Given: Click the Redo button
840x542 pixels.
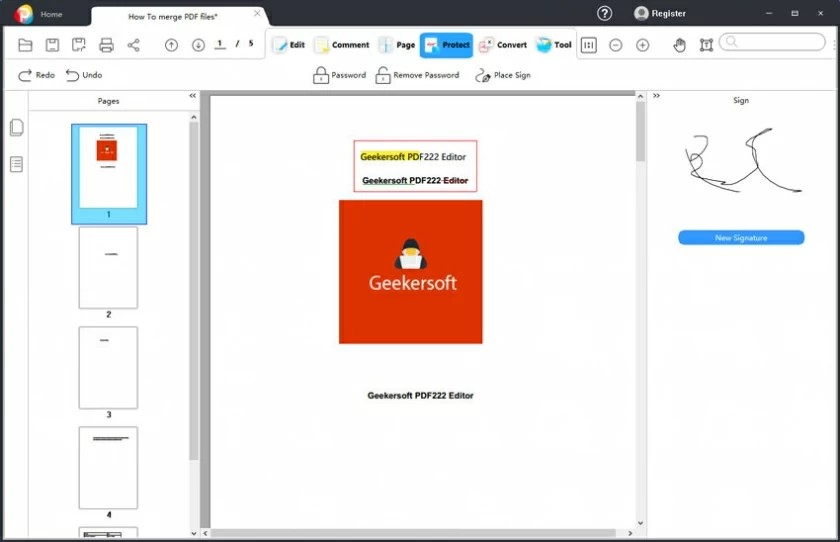Looking at the screenshot, I should (x=36, y=75).
